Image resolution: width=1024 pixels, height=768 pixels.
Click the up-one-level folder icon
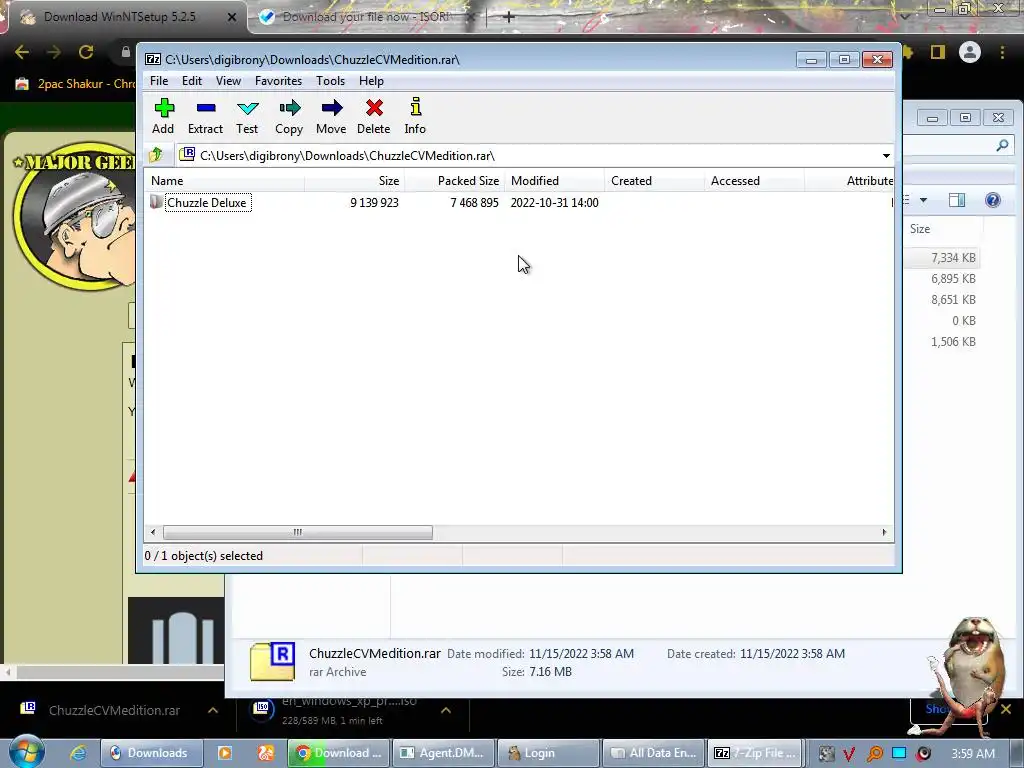click(x=156, y=155)
